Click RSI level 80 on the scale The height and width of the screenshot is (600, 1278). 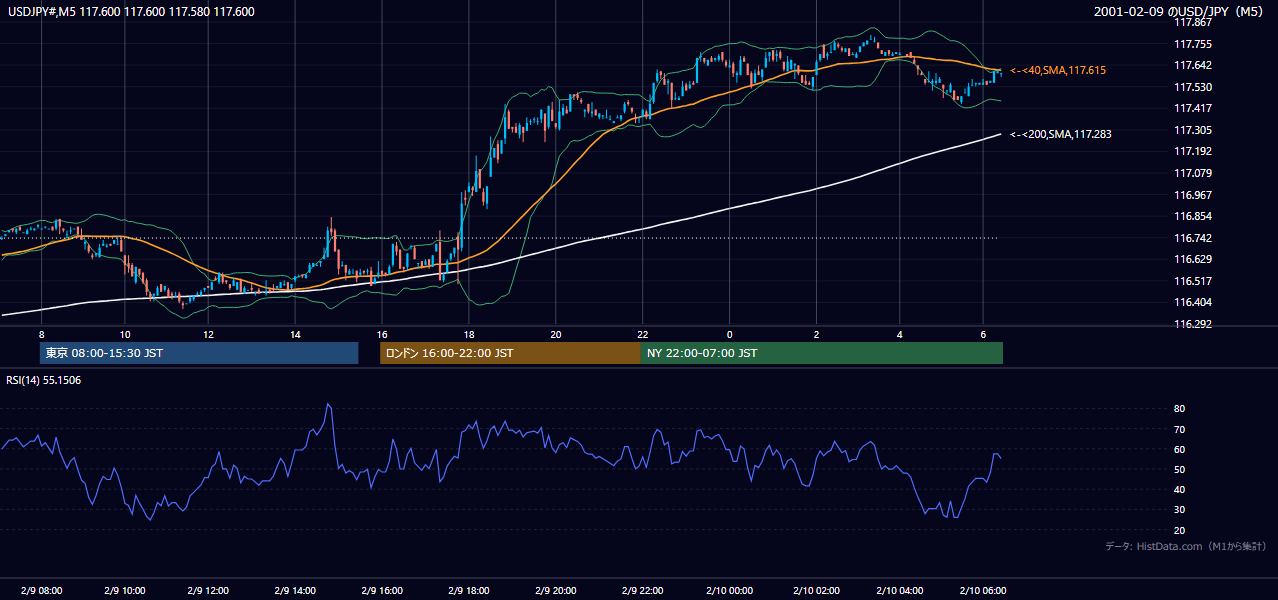point(1179,409)
